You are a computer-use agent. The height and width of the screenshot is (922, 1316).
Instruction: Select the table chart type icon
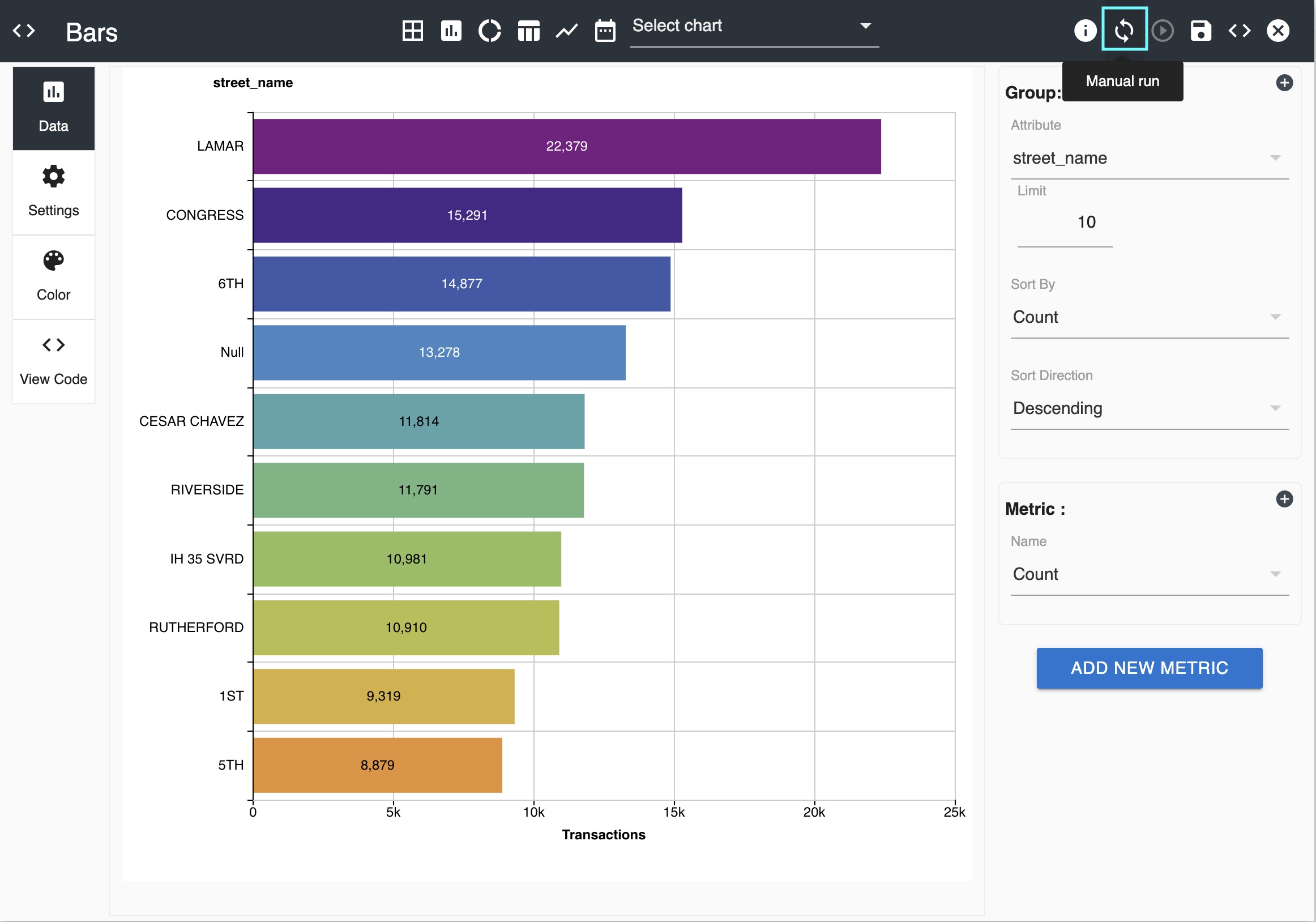[x=528, y=31]
